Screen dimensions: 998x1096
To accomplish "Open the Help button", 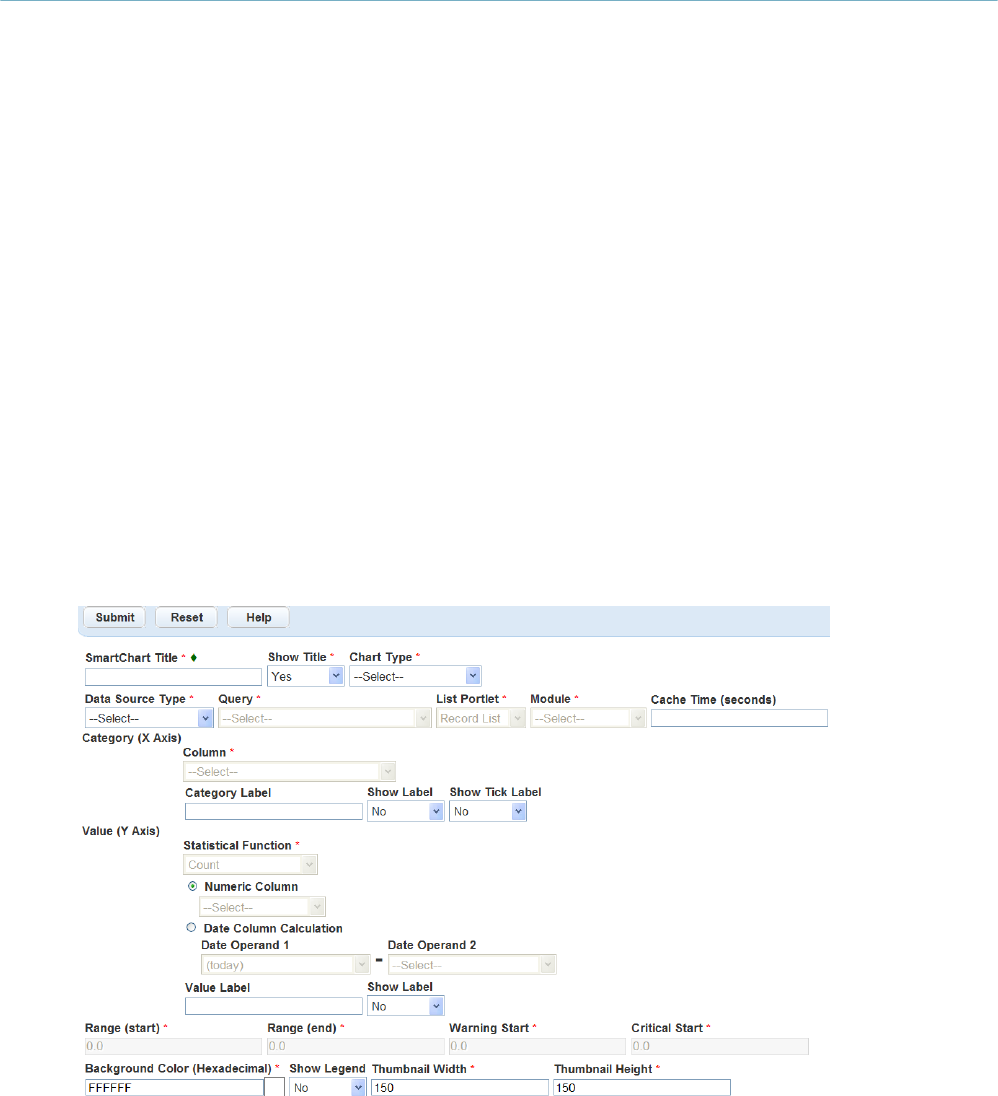I will pyautogui.click(x=259, y=617).
